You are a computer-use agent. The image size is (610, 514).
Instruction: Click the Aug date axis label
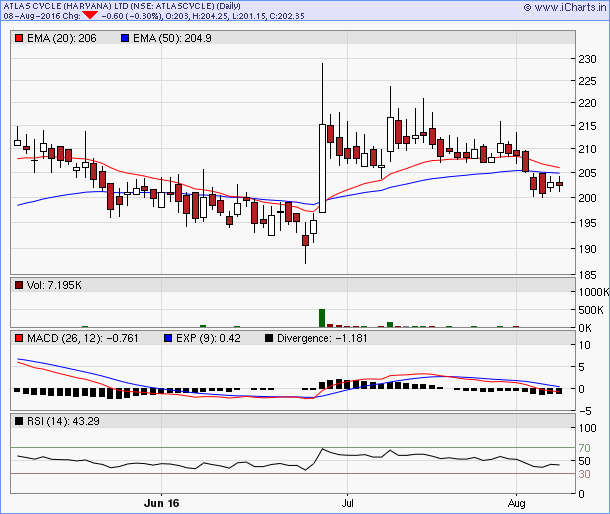point(517,503)
